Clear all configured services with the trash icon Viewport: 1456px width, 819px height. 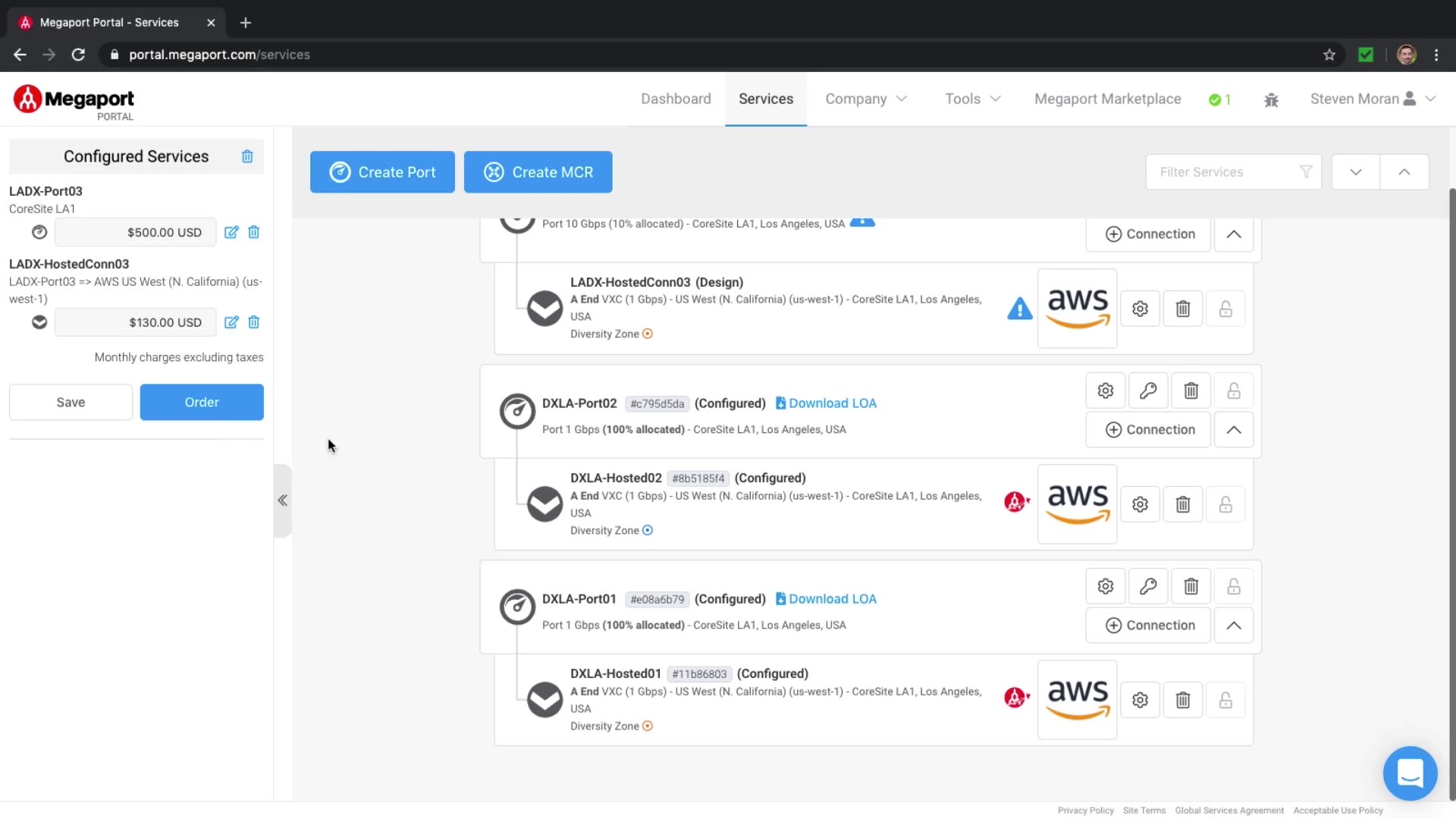(247, 156)
